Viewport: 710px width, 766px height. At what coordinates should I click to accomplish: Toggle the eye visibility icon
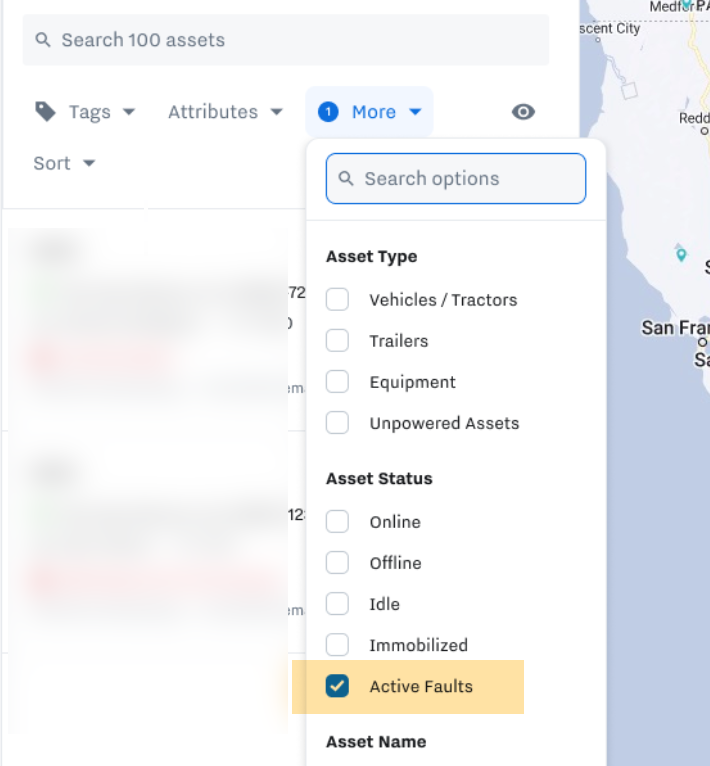(523, 112)
